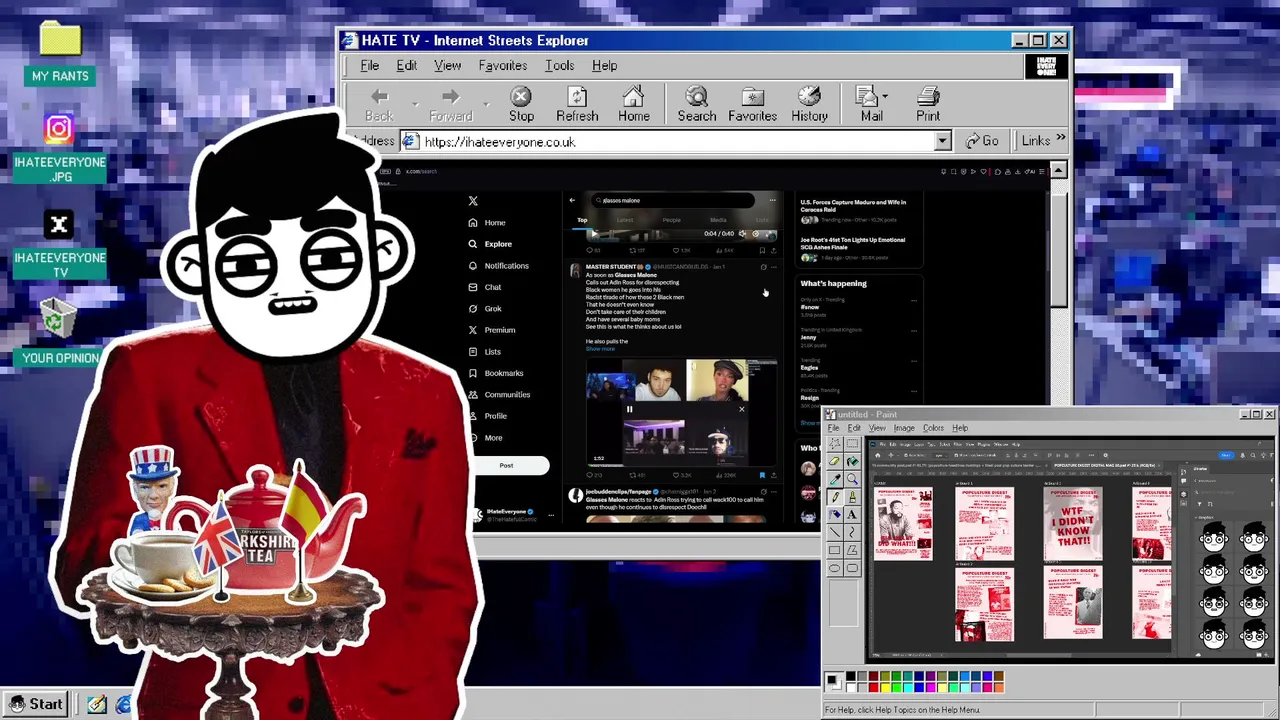
Task: Select the Rectangle shape tool in Paint
Action: coord(834,550)
